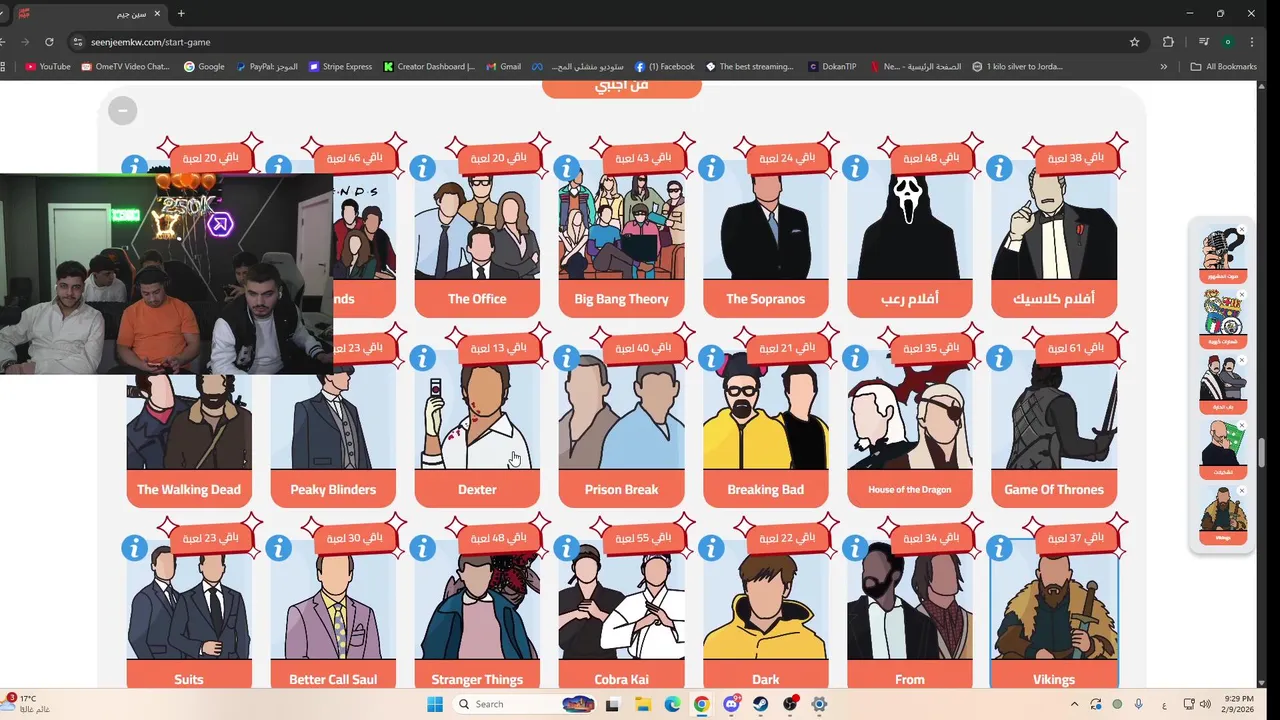This screenshot has height=720, width=1280.
Task: Open info icon on From card
Action: (855, 548)
